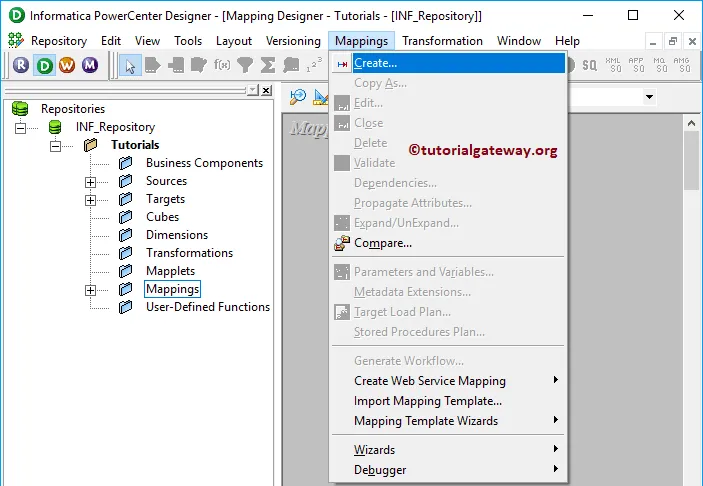Select the Dimensions tree item
The height and width of the screenshot is (486, 703).
pos(177,235)
